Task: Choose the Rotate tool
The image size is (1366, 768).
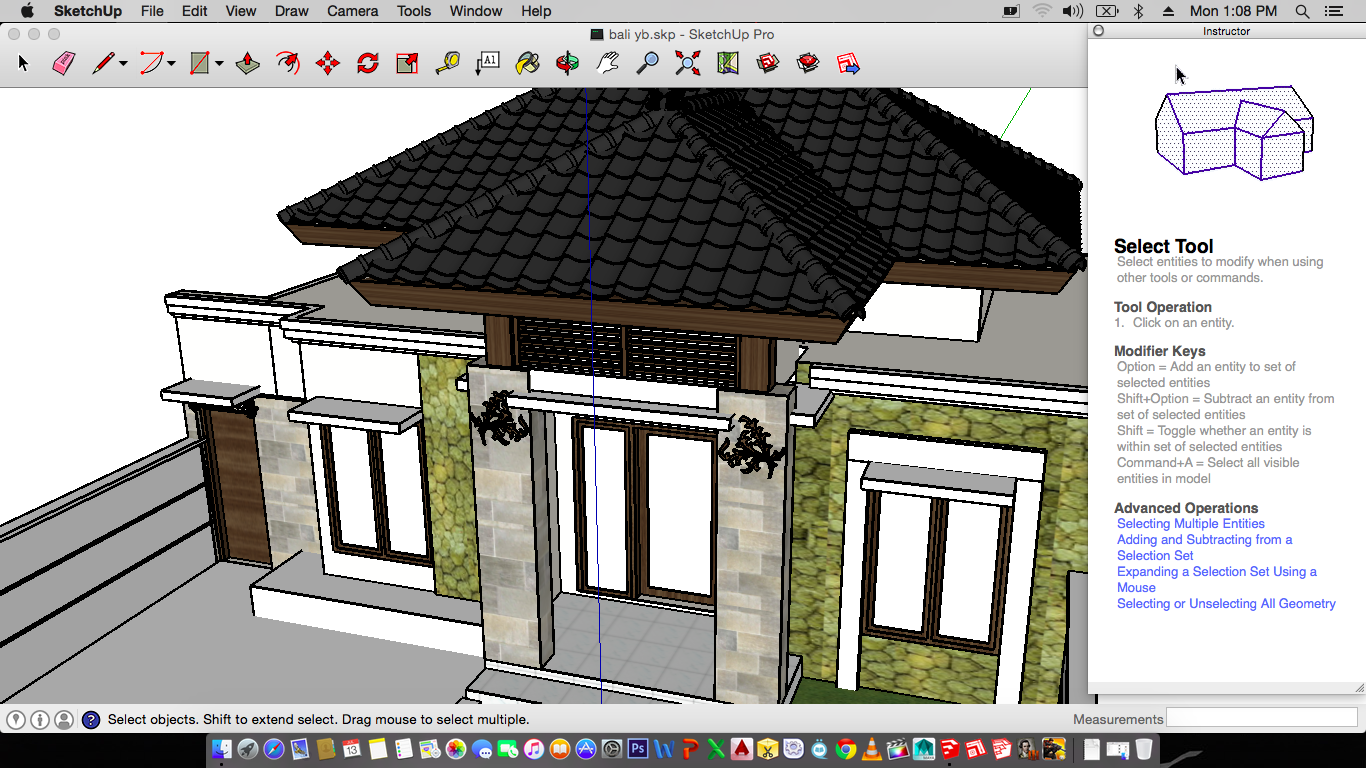Action: point(368,64)
